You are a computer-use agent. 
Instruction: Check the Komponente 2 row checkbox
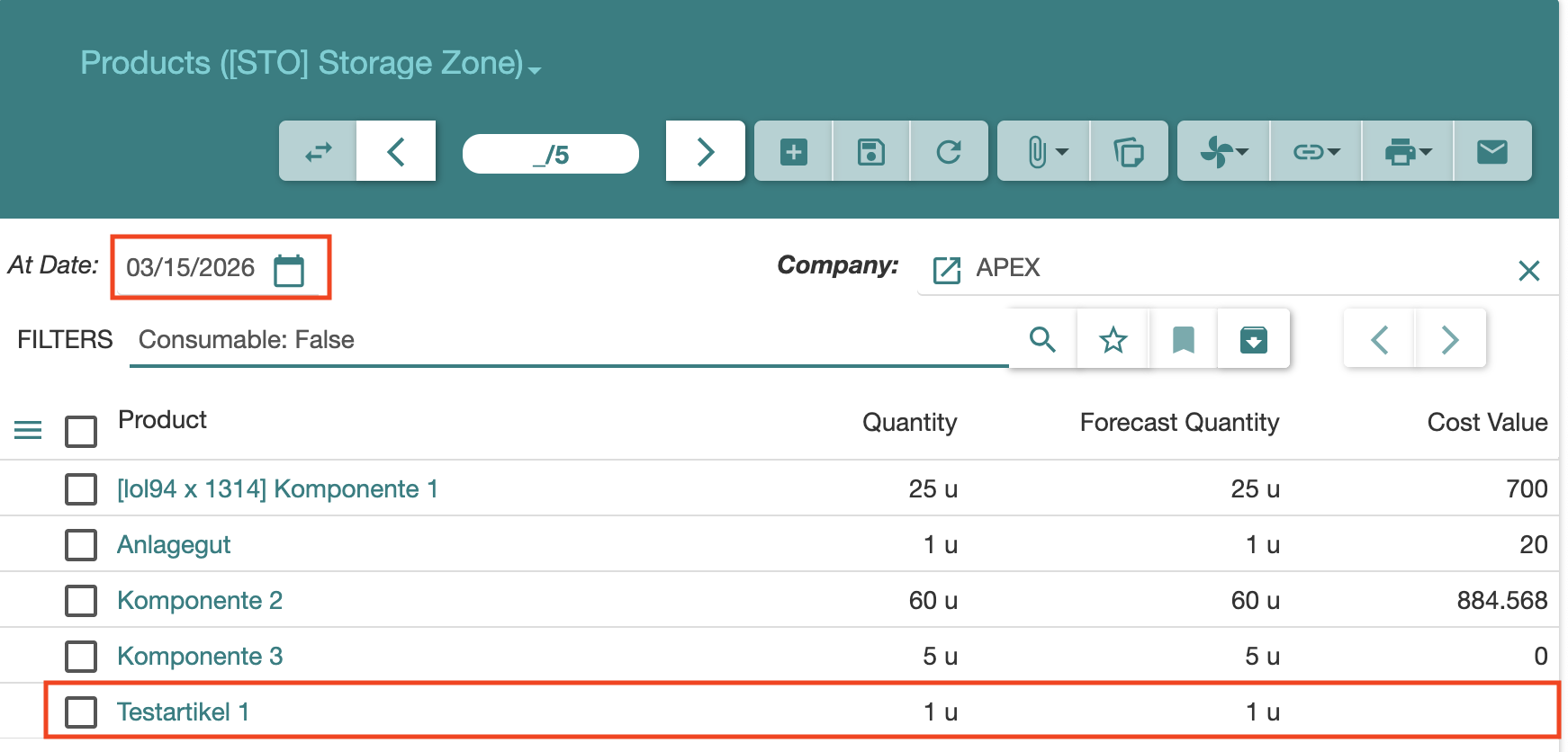(81, 601)
